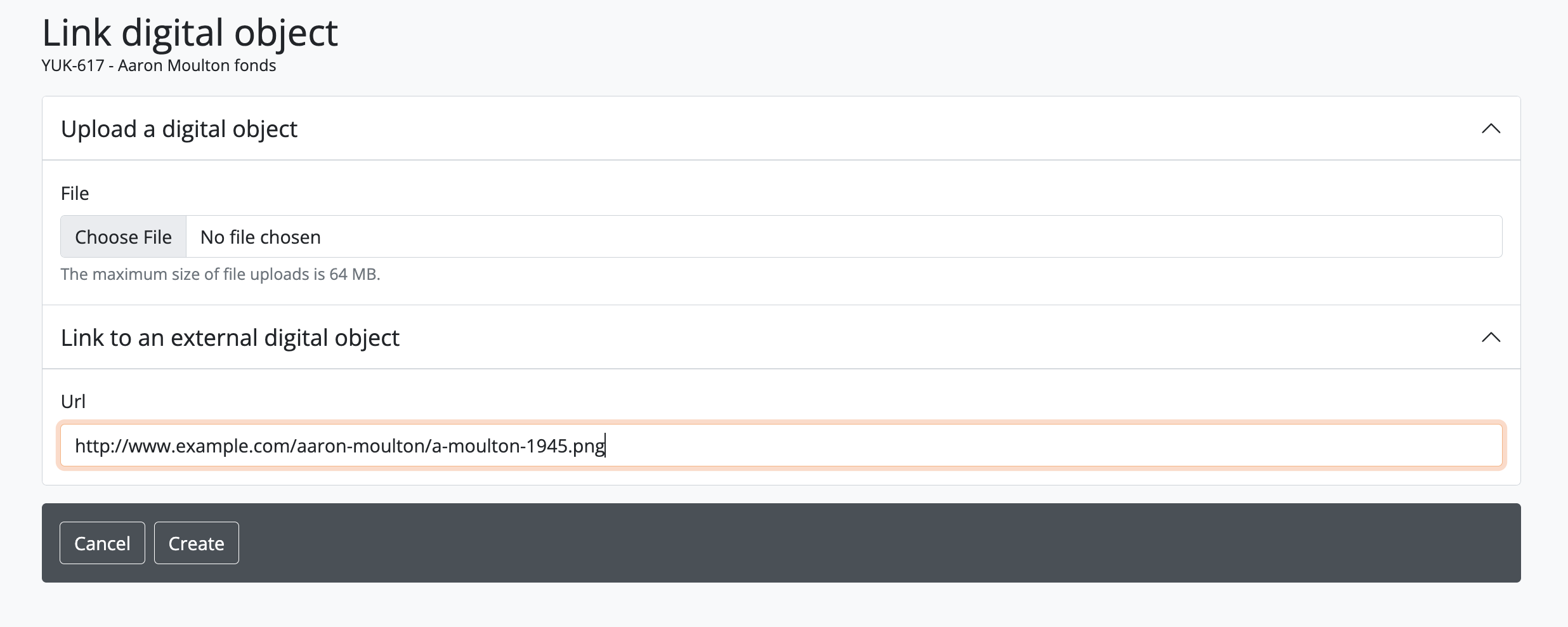Screen dimensions: 1568x627
Task: Click the "Upload a digital object" heading
Action: [179, 129]
